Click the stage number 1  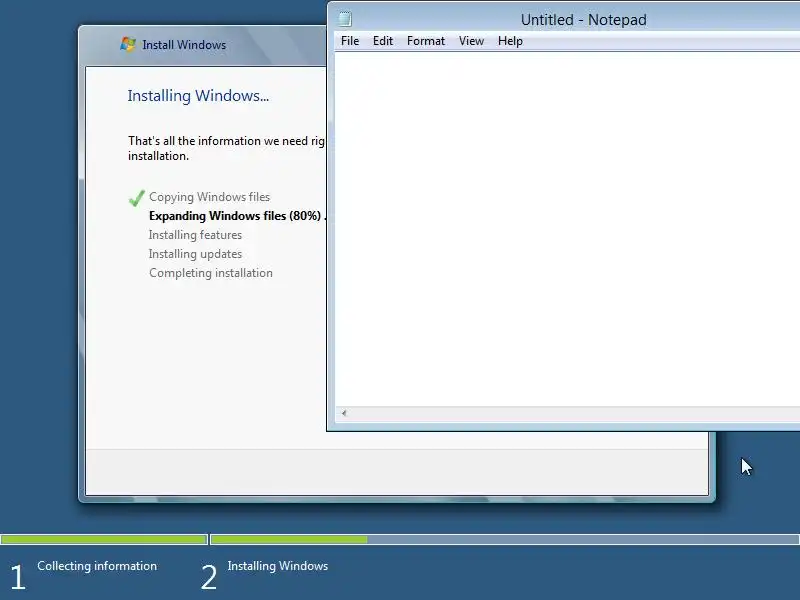18,577
